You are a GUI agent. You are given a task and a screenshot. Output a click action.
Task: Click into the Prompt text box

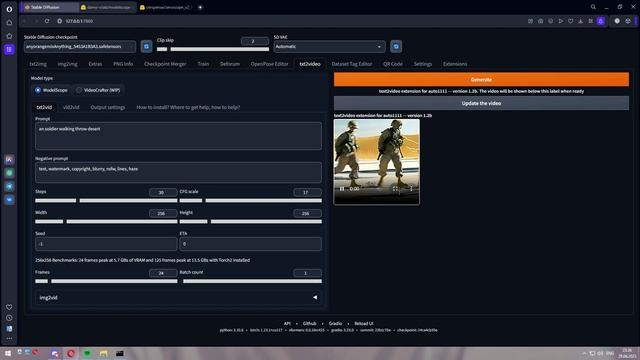pyautogui.click(x=178, y=136)
